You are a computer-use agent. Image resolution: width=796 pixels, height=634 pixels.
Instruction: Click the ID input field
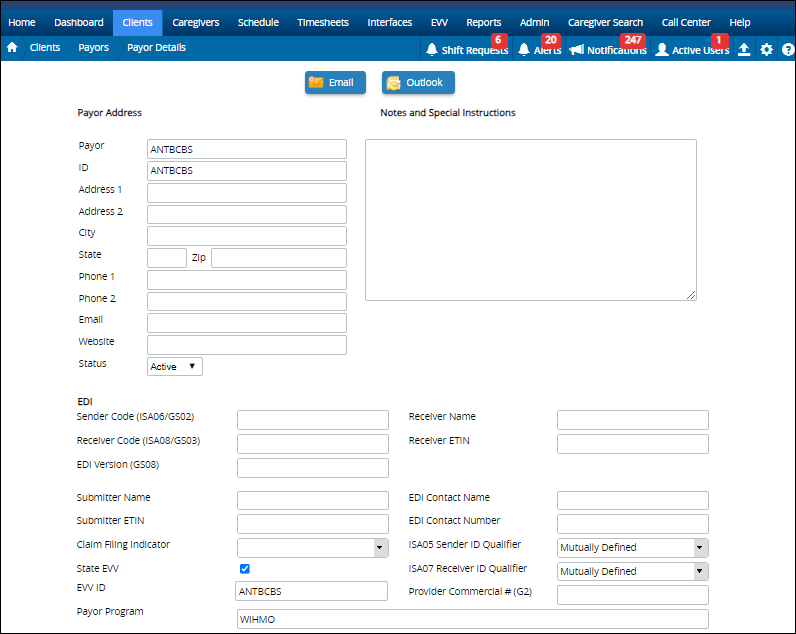pos(247,171)
